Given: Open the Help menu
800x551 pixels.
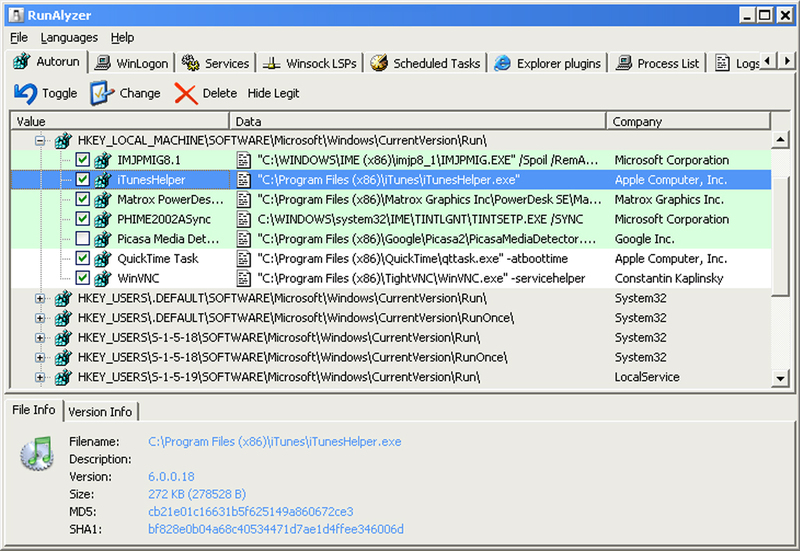Looking at the screenshot, I should (x=122, y=38).
